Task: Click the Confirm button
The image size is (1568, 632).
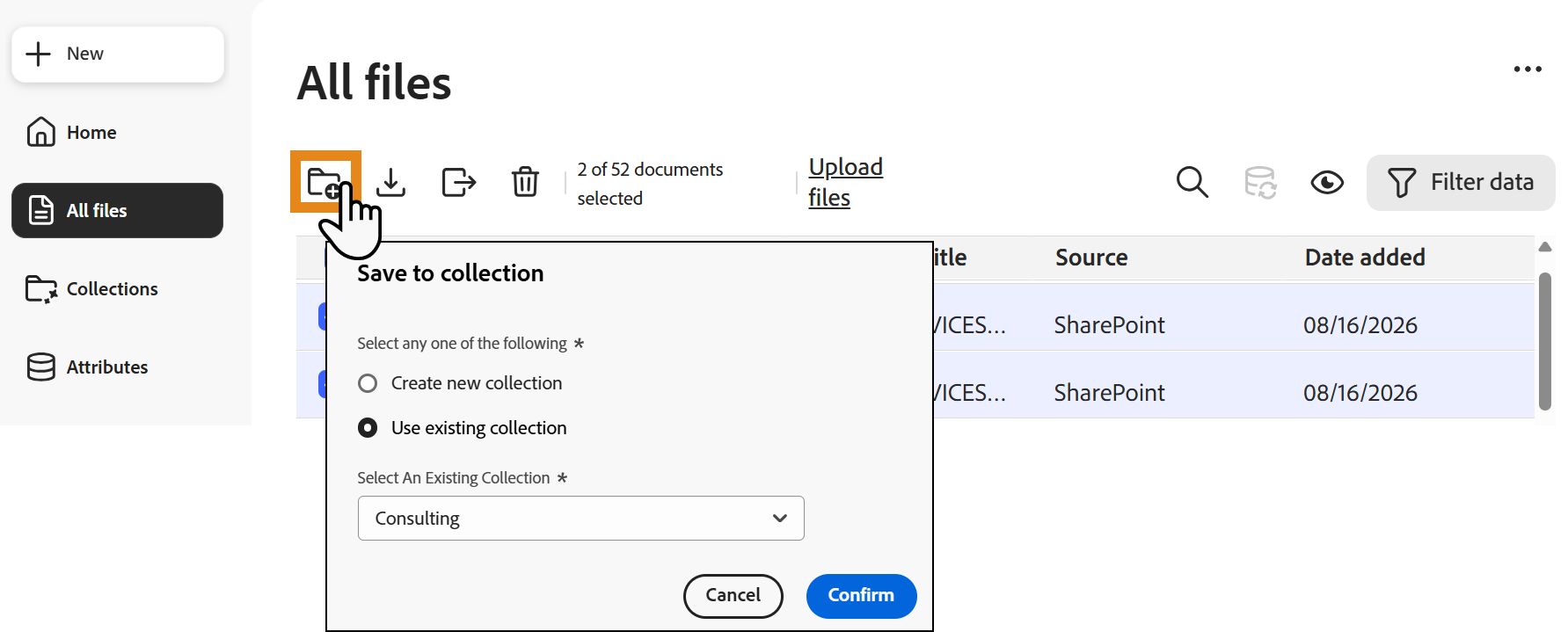Action: click(861, 595)
